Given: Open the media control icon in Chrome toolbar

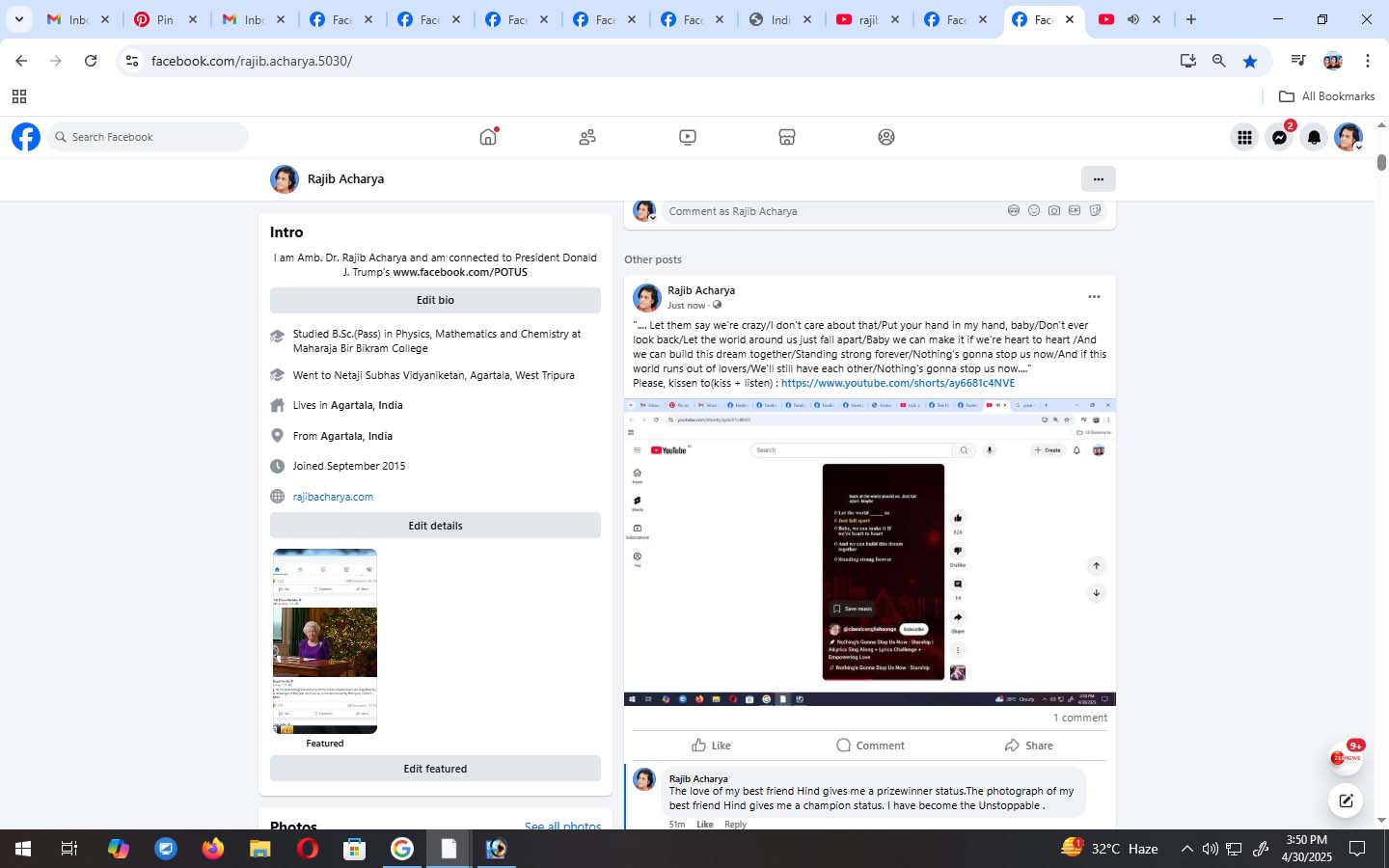Looking at the screenshot, I should click(1298, 61).
